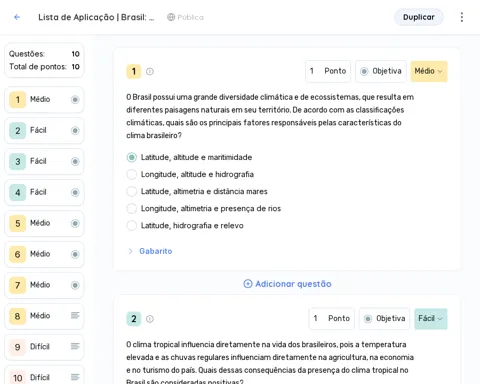Click essay lines icon in sidebar row 10
The width and height of the screenshot is (480, 384).
(x=75, y=377)
